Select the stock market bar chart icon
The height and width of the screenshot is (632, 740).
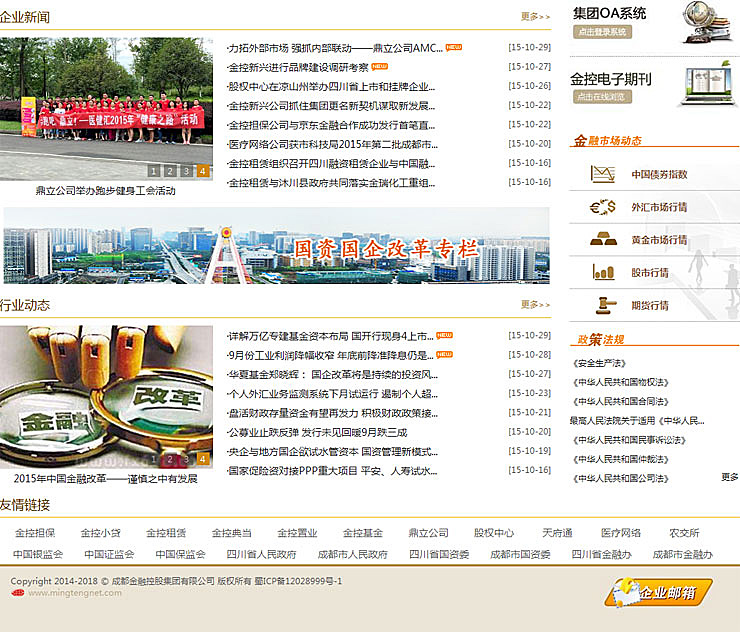(602, 272)
